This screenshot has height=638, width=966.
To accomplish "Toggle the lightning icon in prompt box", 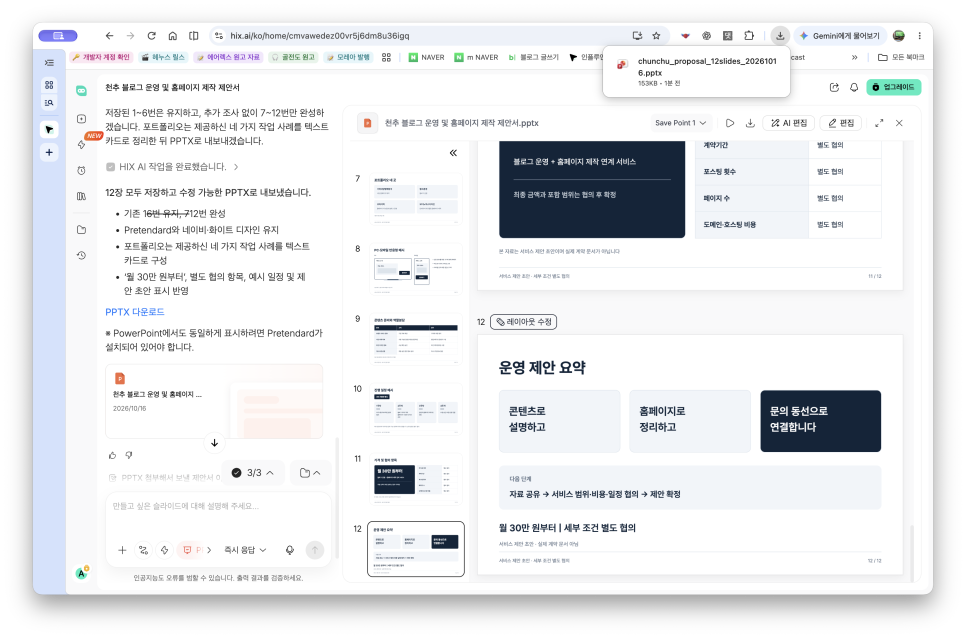I will 164,550.
